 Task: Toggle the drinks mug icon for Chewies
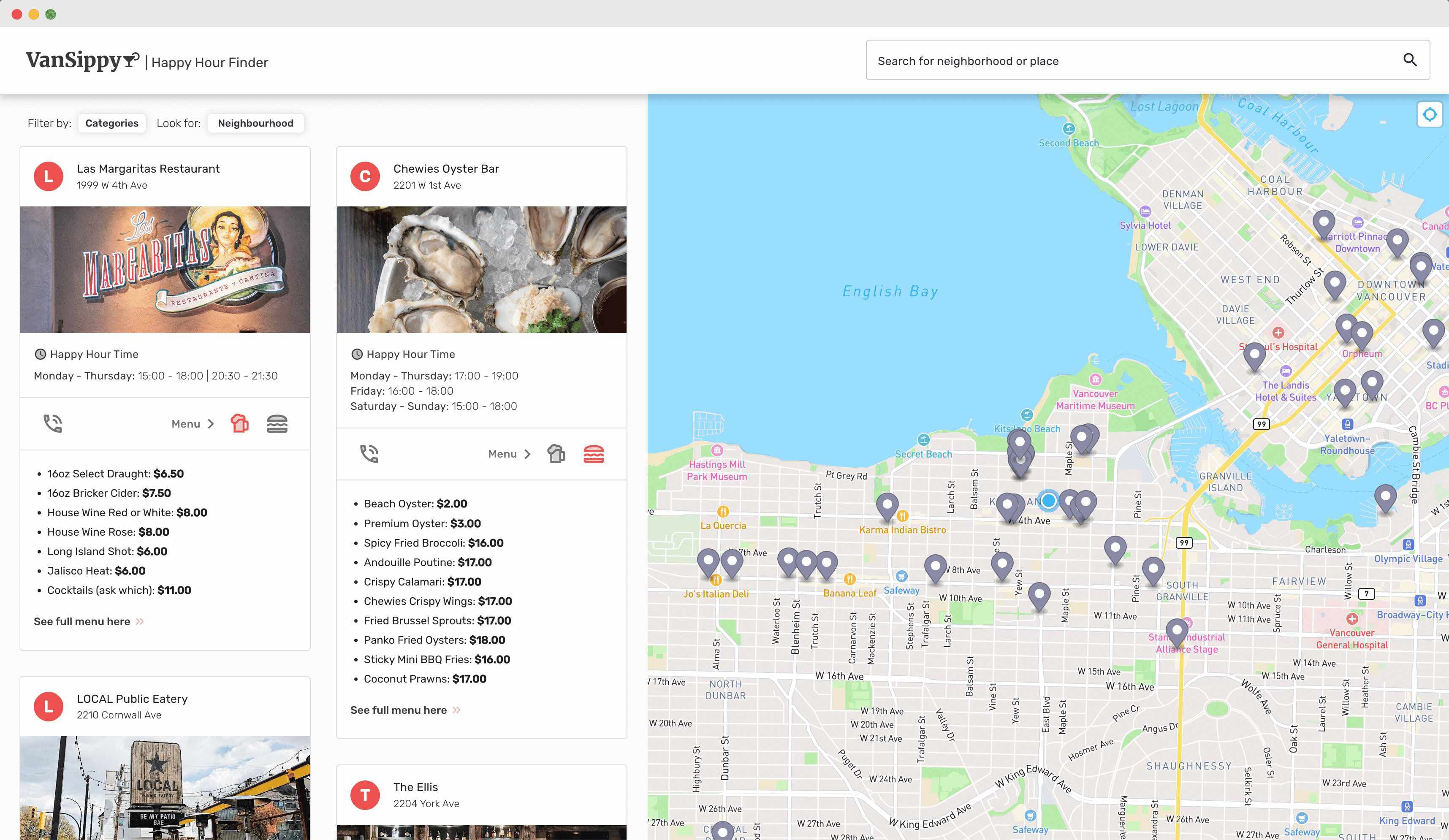click(x=556, y=454)
